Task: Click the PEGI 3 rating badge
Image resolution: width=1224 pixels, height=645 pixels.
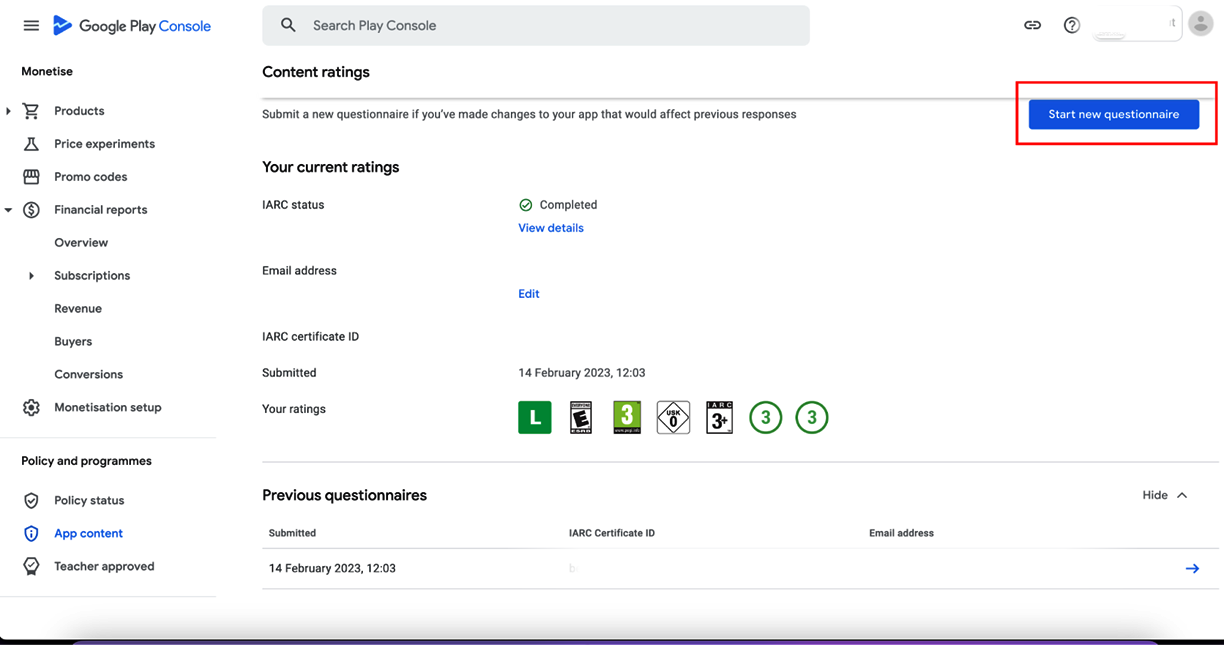Action: (x=627, y=417)
